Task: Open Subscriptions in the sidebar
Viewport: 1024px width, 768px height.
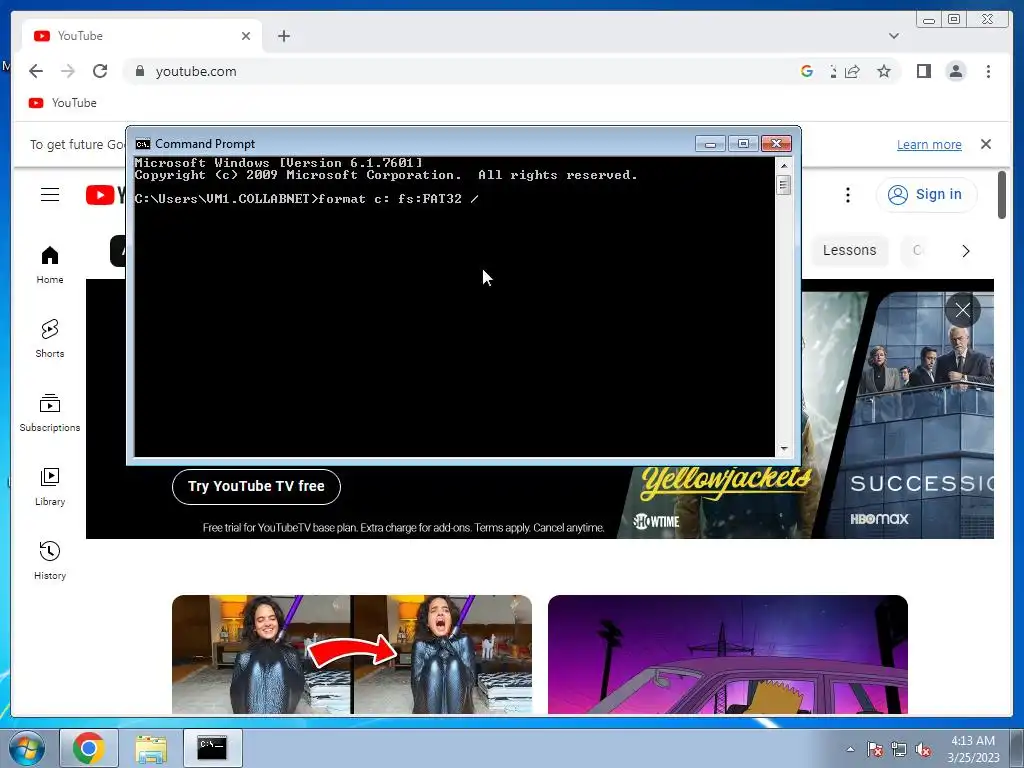Action: click(50, 413)
